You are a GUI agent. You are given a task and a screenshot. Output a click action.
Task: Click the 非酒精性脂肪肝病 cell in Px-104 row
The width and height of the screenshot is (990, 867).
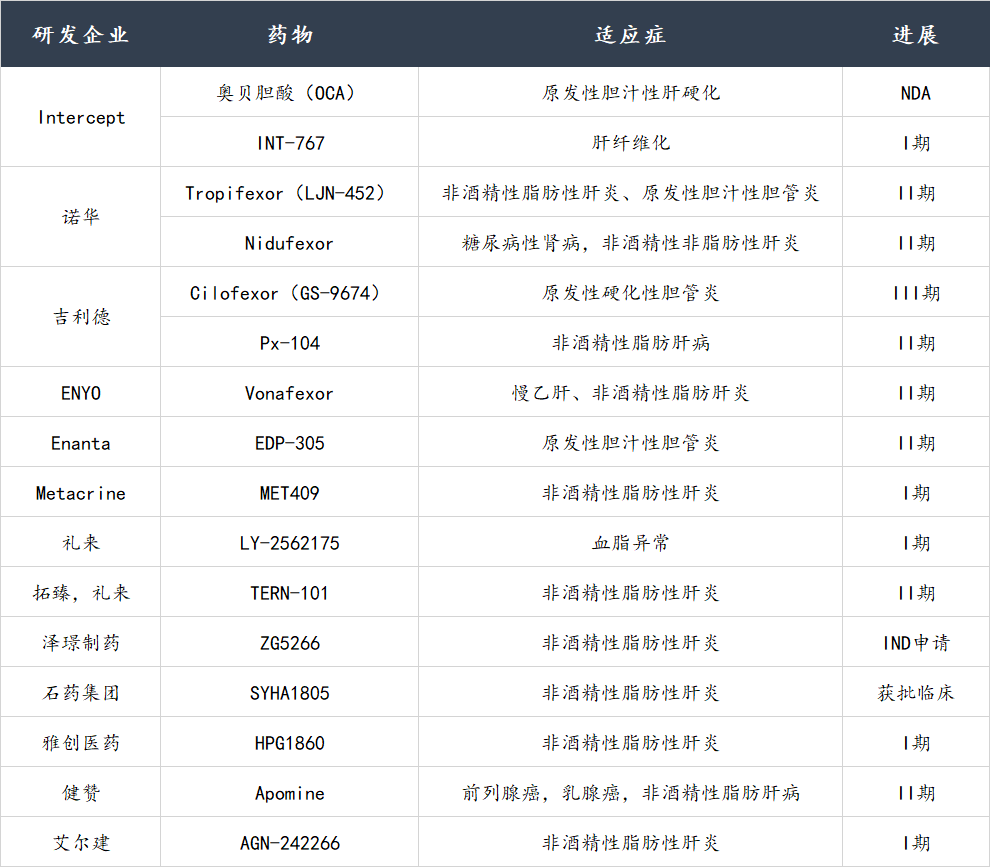(x=630, y=342)
